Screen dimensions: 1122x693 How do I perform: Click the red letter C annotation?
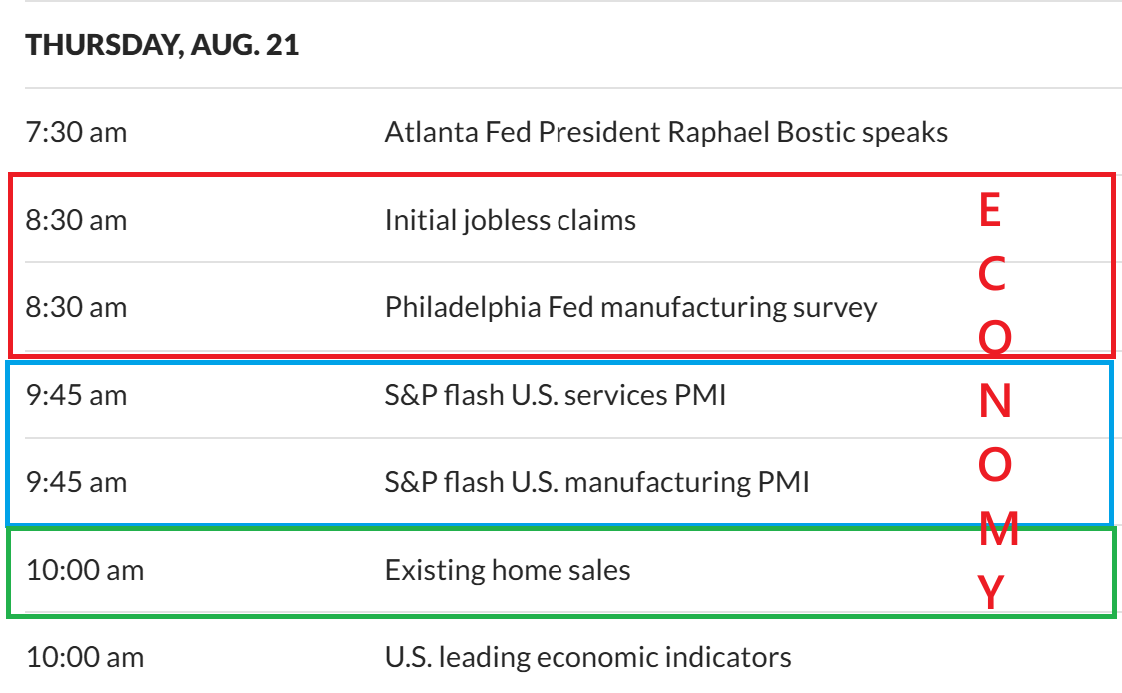992,274
